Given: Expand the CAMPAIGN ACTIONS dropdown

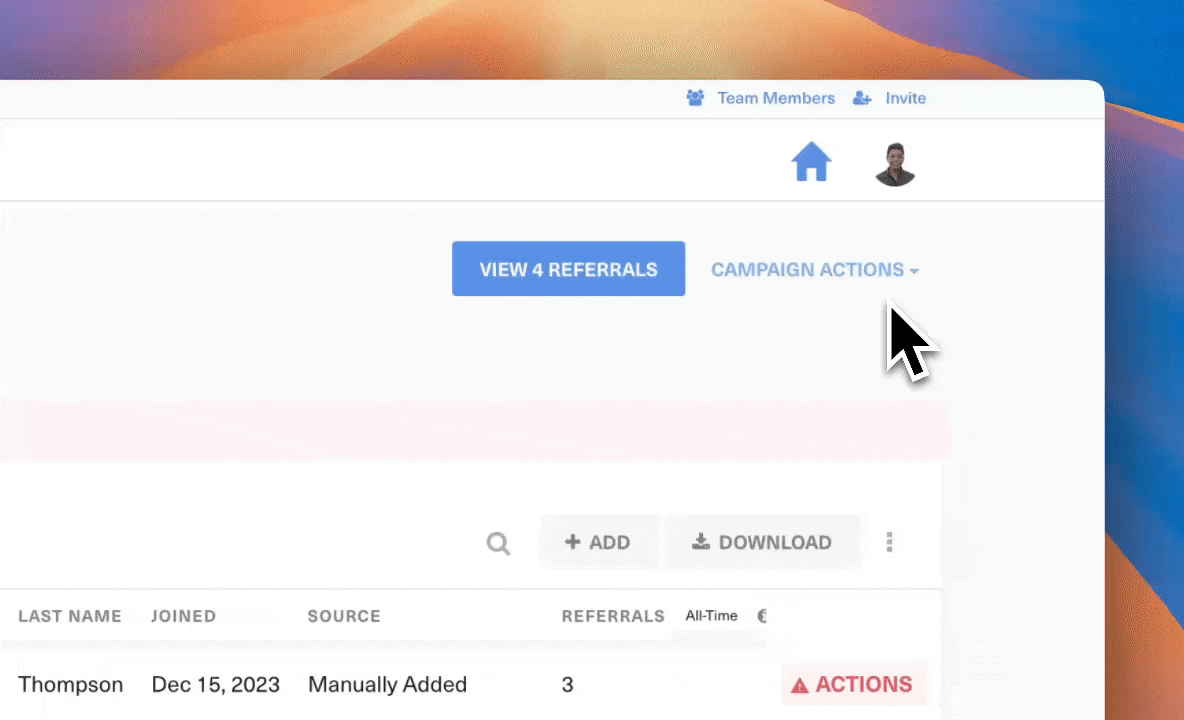Looking at the screenshot, I should (x=814, y=269).
